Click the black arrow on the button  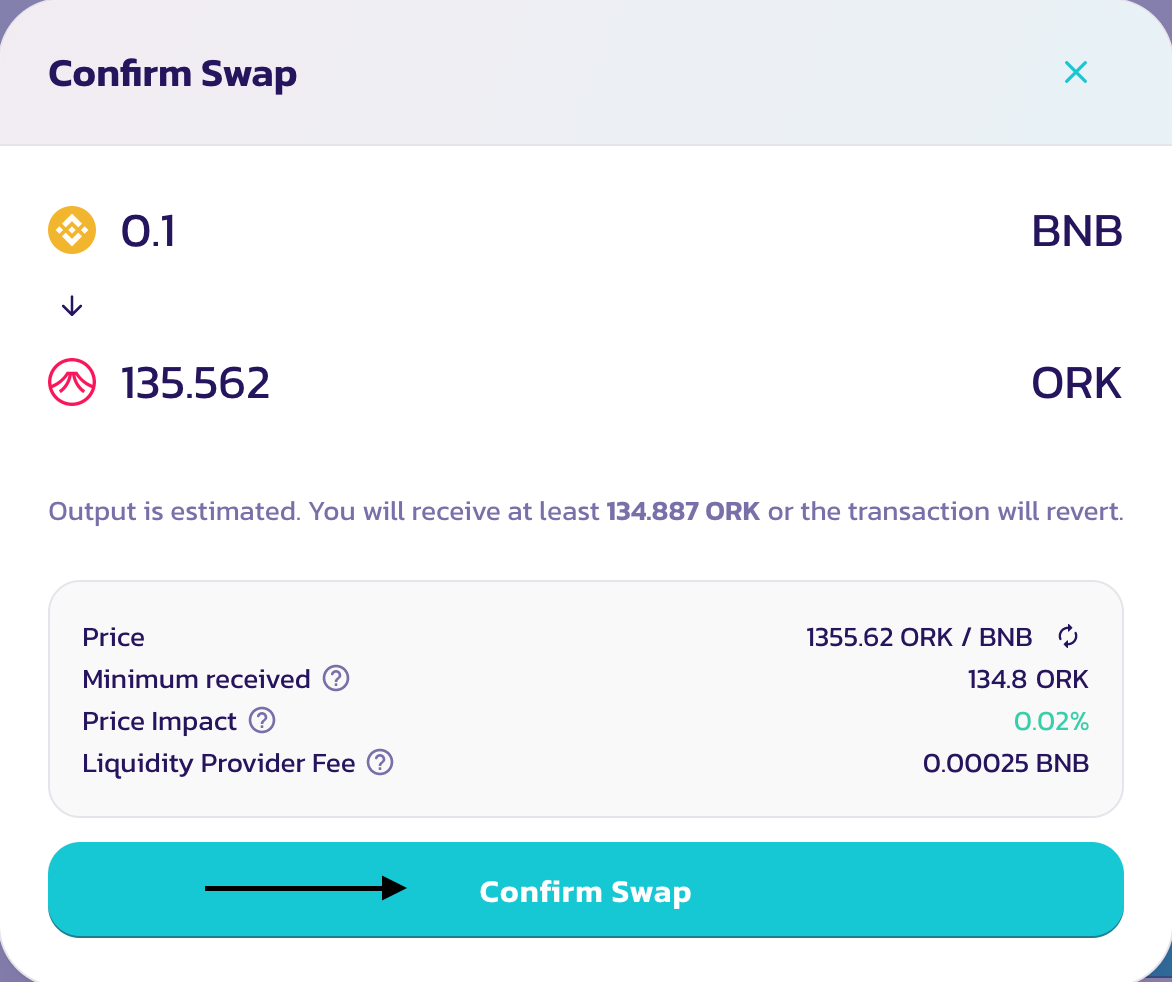click(x=306, y=888)
